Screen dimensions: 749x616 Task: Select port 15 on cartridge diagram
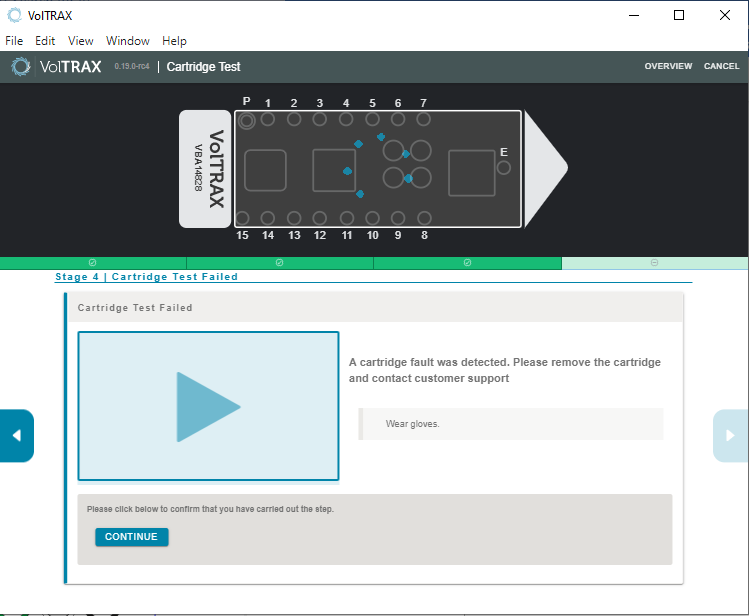[242, 218]
